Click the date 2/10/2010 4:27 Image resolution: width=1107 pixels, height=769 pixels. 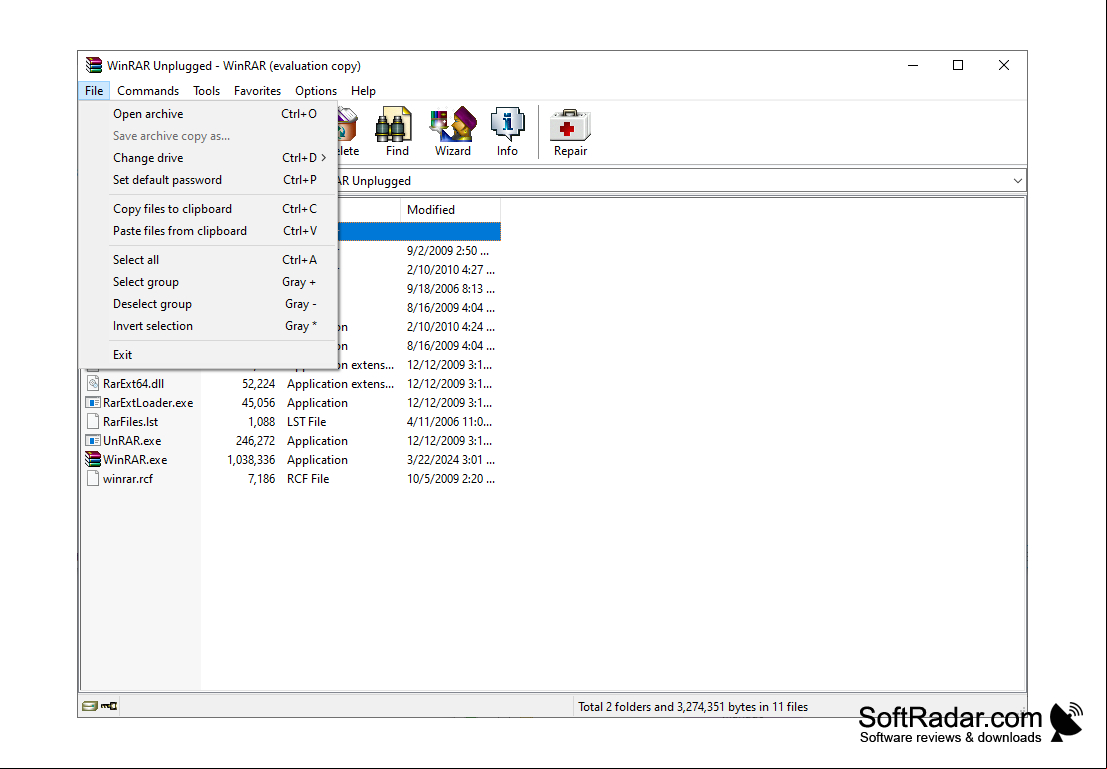(451, 270)
